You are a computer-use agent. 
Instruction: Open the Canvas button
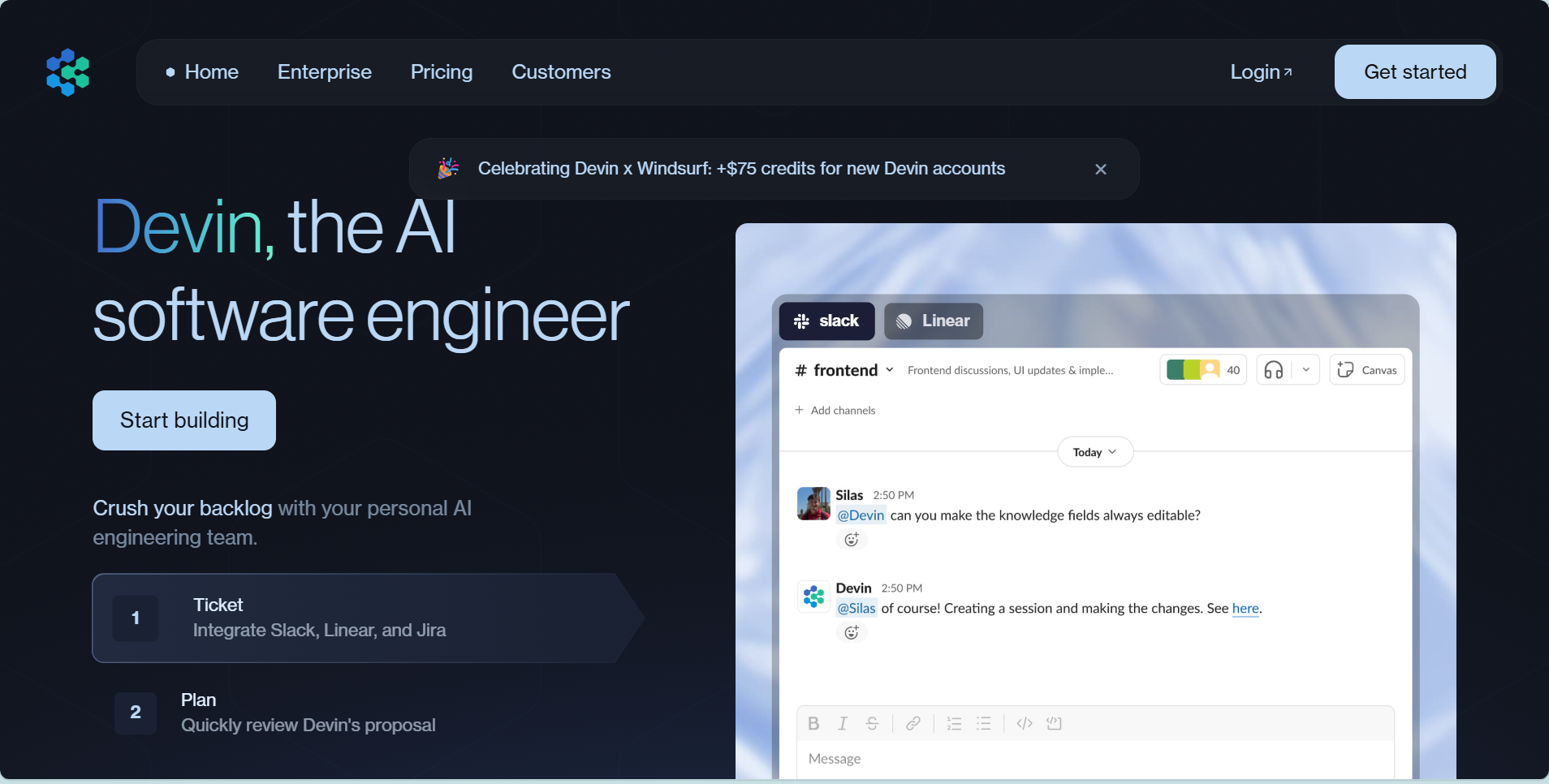1367,370
